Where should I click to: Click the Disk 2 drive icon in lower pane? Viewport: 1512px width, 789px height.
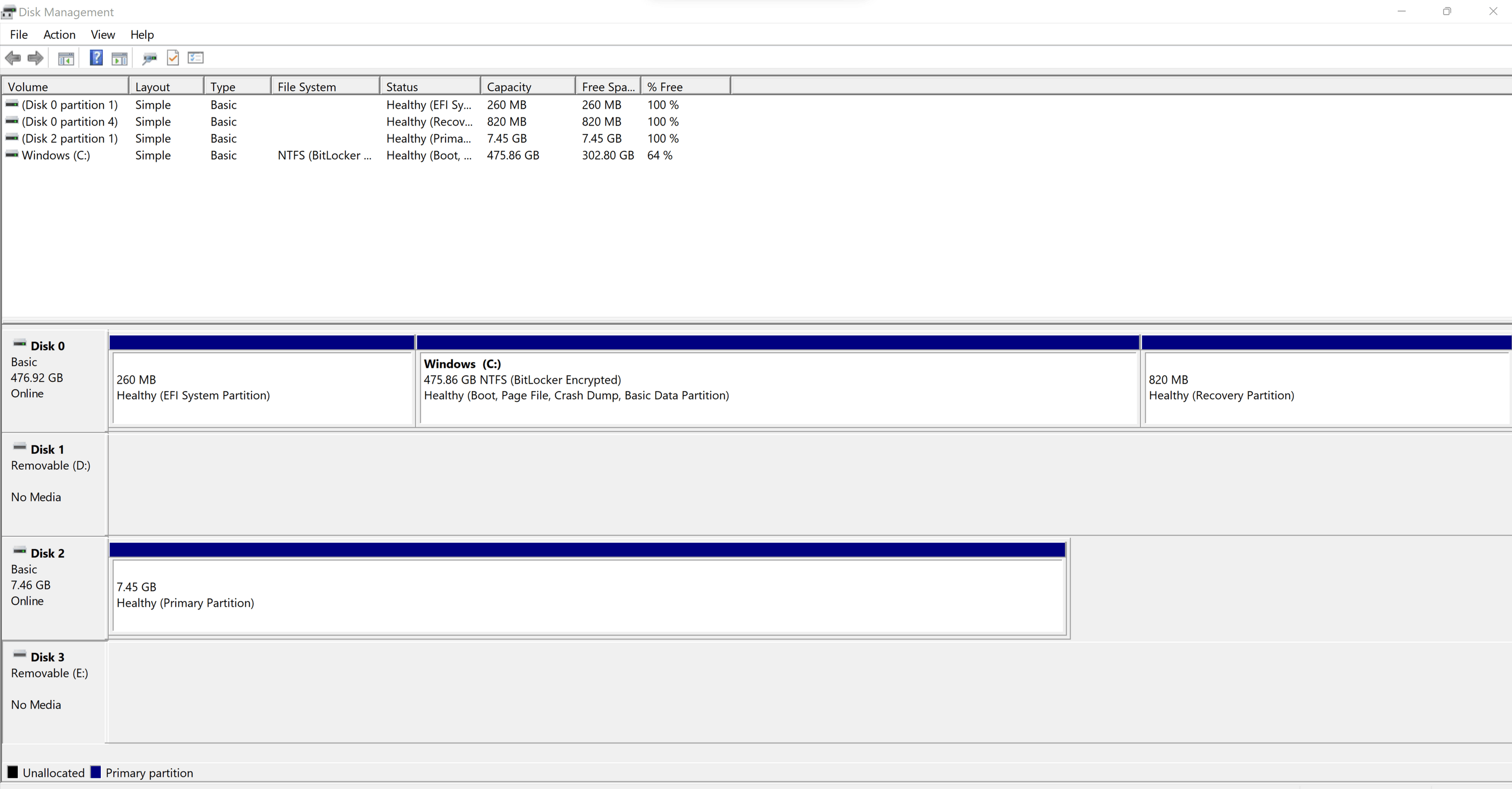19,551
